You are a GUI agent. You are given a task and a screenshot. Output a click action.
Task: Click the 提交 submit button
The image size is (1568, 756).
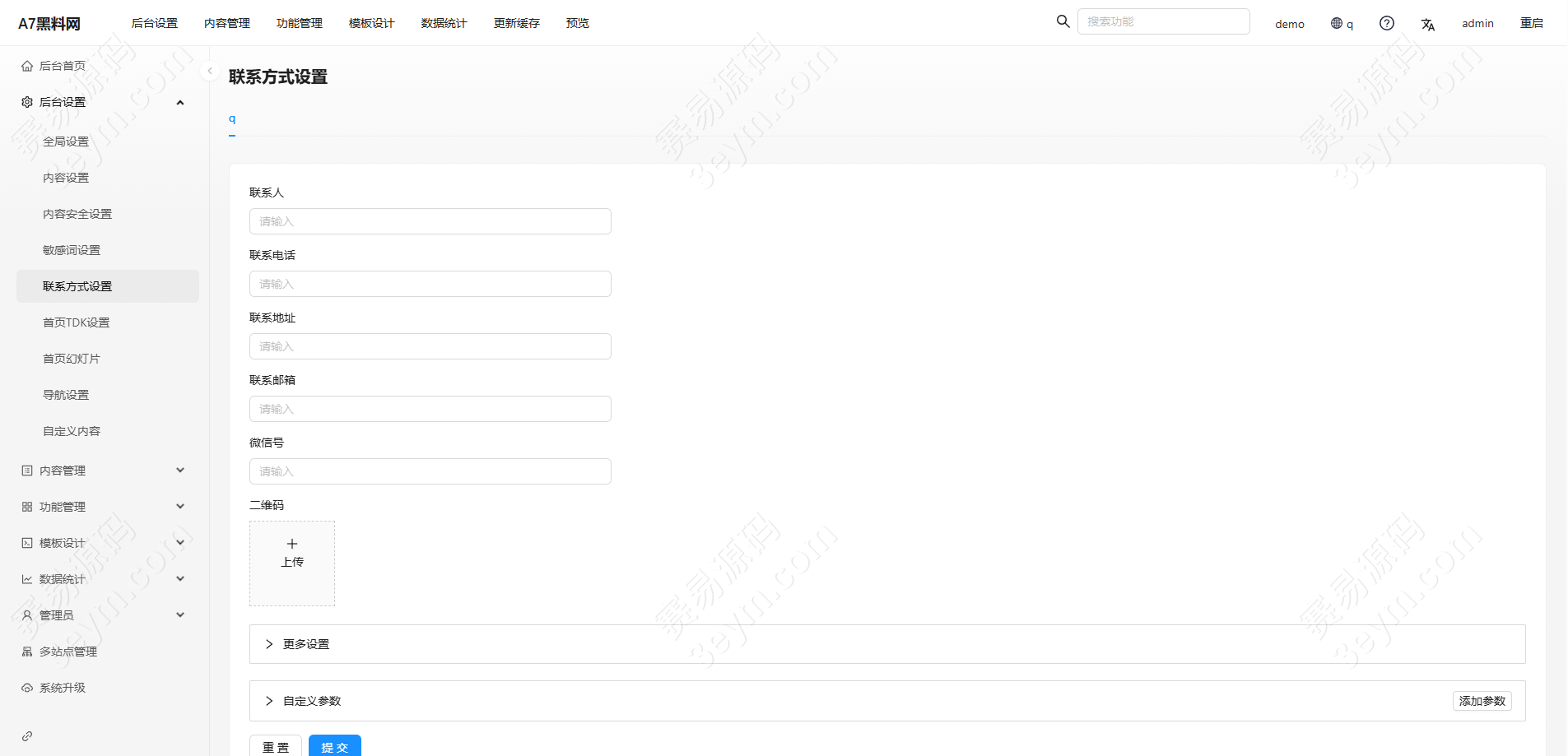pyautogui.click(x=334, y=747)
